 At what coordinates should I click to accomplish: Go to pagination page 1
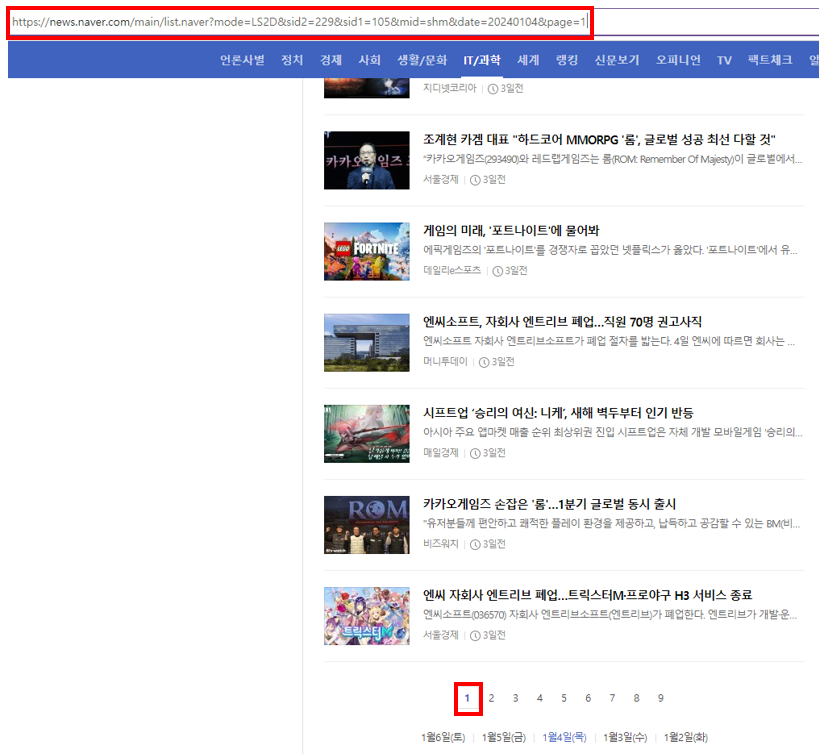click(467, 698)
